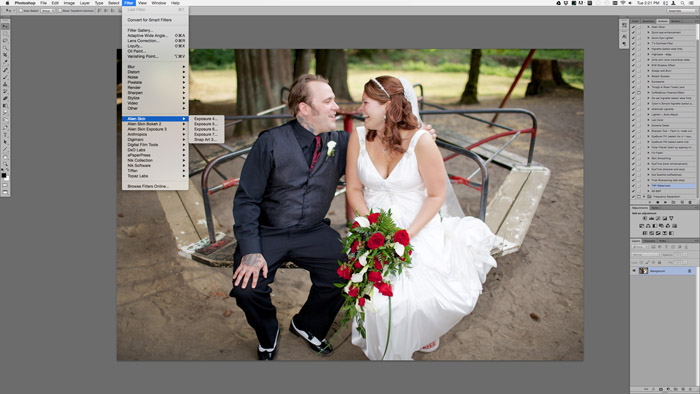
Task: Open the Image menu
Action: pos(69,3)
